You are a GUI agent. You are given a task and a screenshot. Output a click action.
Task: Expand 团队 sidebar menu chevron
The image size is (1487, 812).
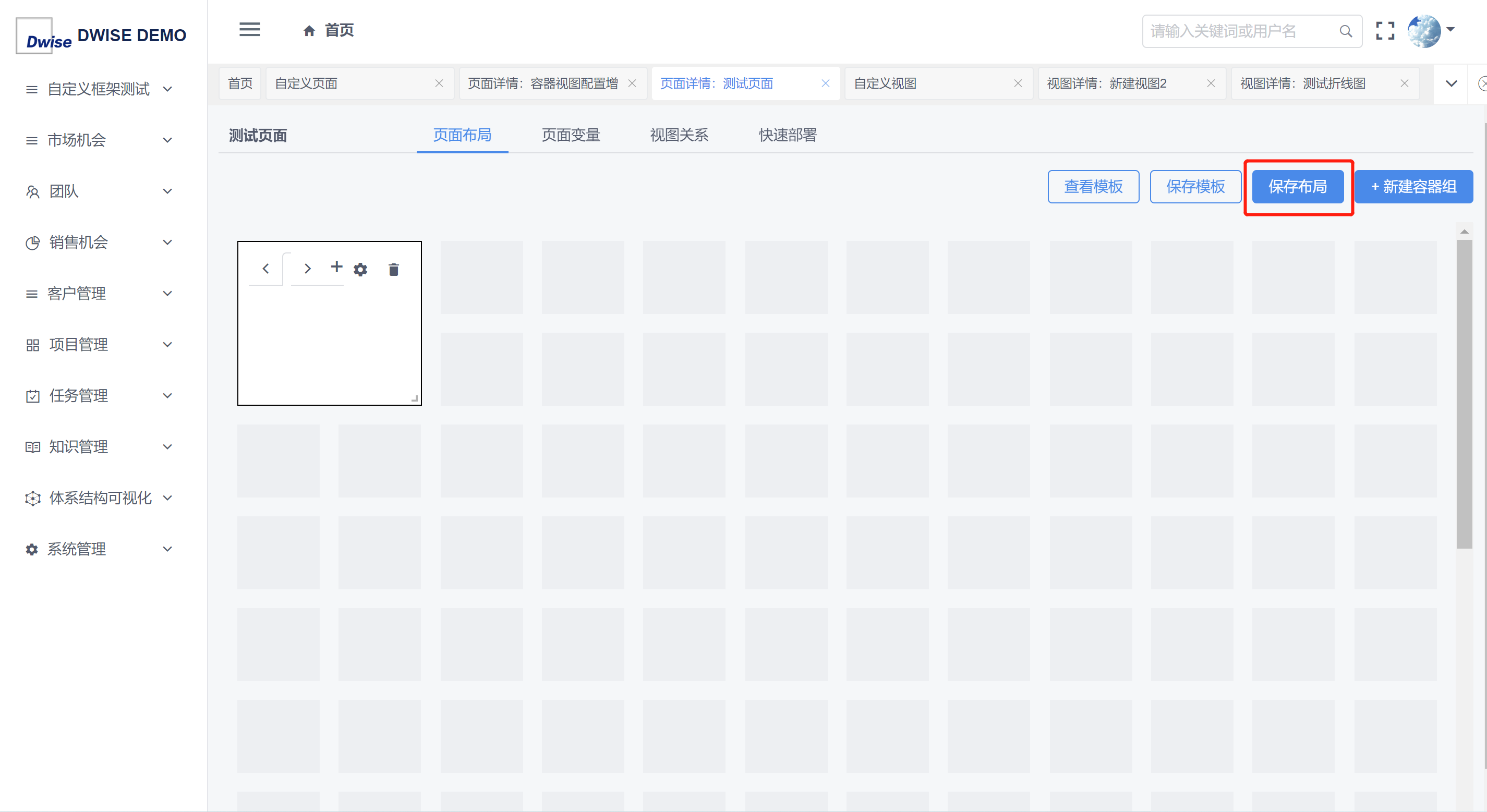(167, 191)
